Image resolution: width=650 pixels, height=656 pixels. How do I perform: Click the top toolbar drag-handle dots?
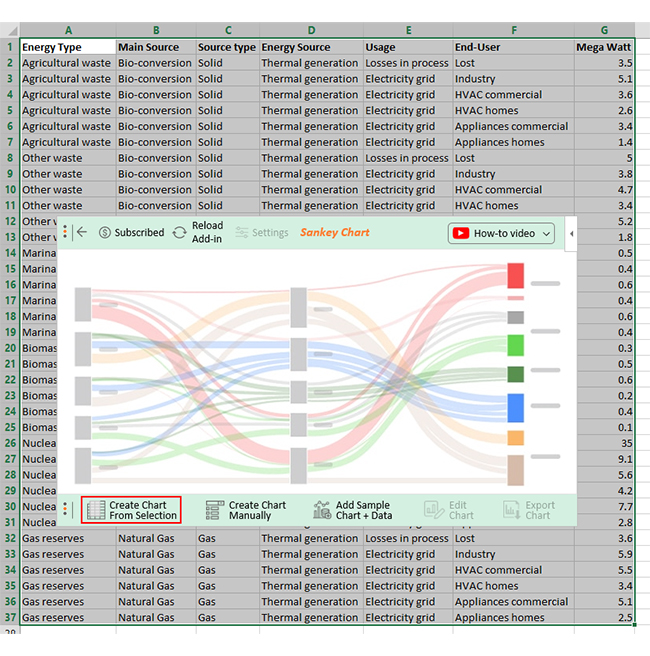tap(65, 232)
